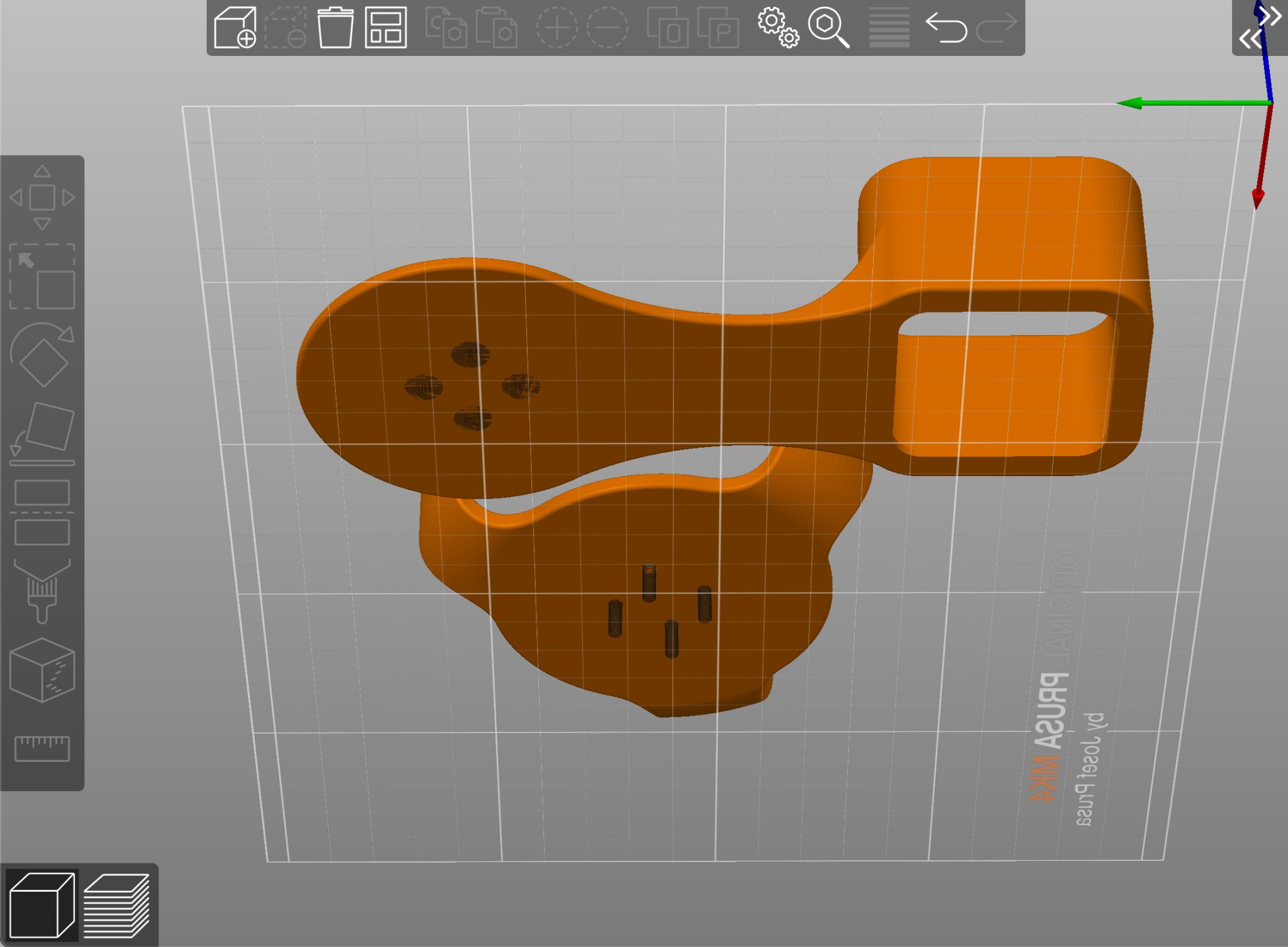Image resolution: width=1288 pixels, height=947 pixels.
Task: Click the Paste from clipboard icon
Action: [497, 28]
